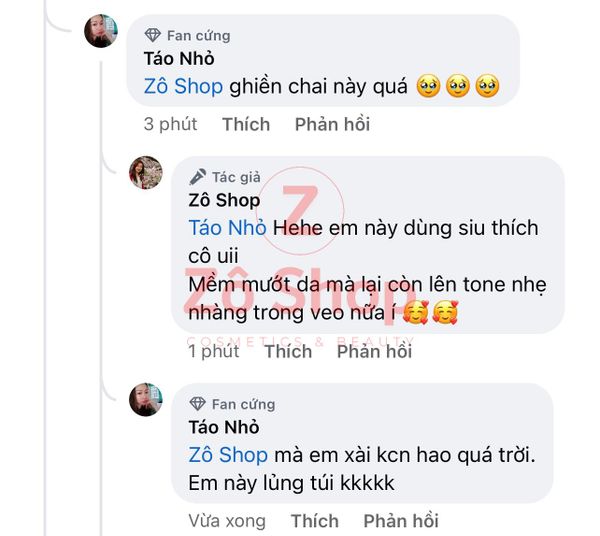Screen dimensions: 600x536
Task: Reply to the 'lủng túi kkkkk' comment
Action: tap(401, 521)
